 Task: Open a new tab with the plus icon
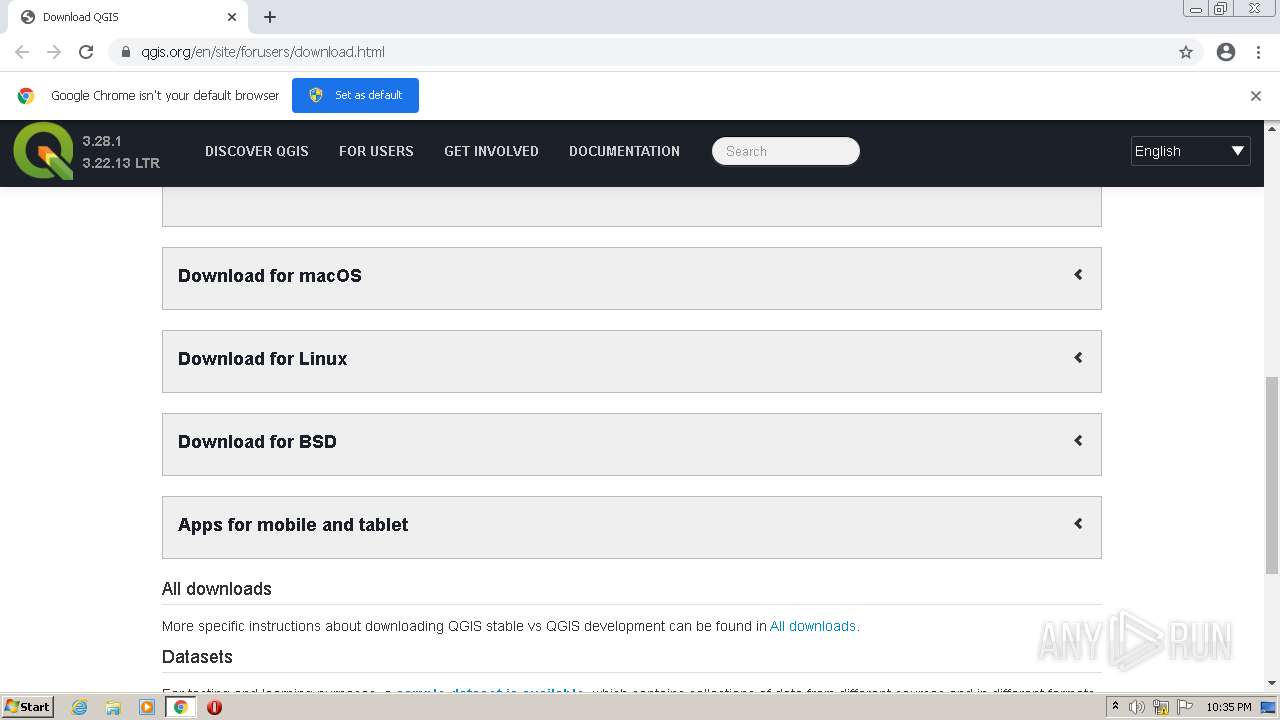(270, 17)
